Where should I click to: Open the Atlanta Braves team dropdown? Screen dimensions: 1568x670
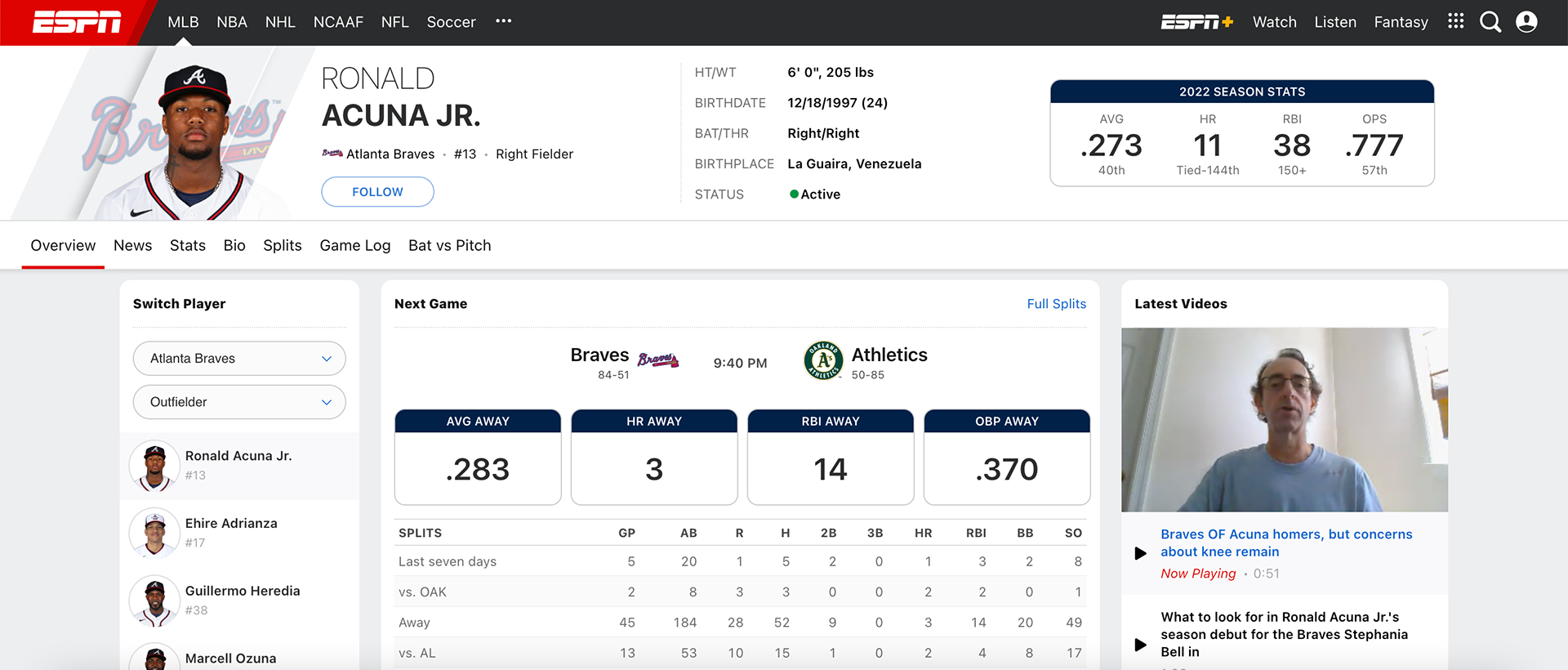pyautogui.click(x=239, y=359)
